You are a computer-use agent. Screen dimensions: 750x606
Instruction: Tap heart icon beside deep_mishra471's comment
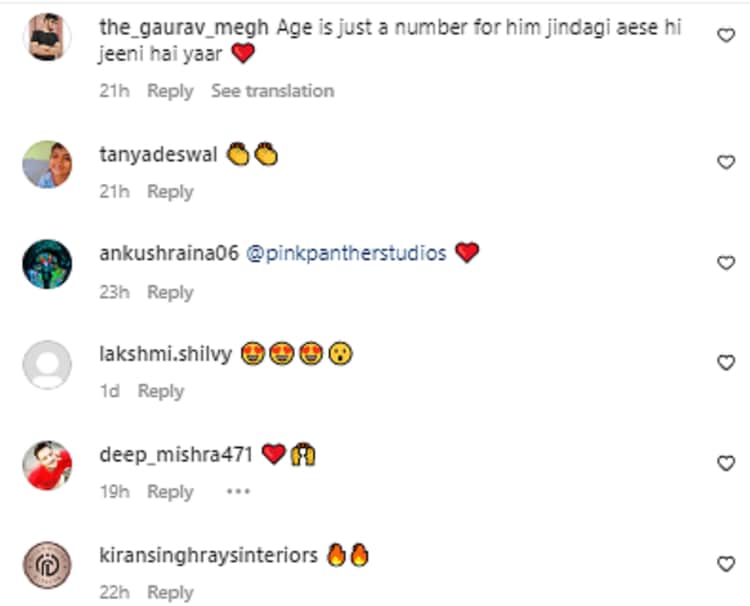tap(727, 464)
